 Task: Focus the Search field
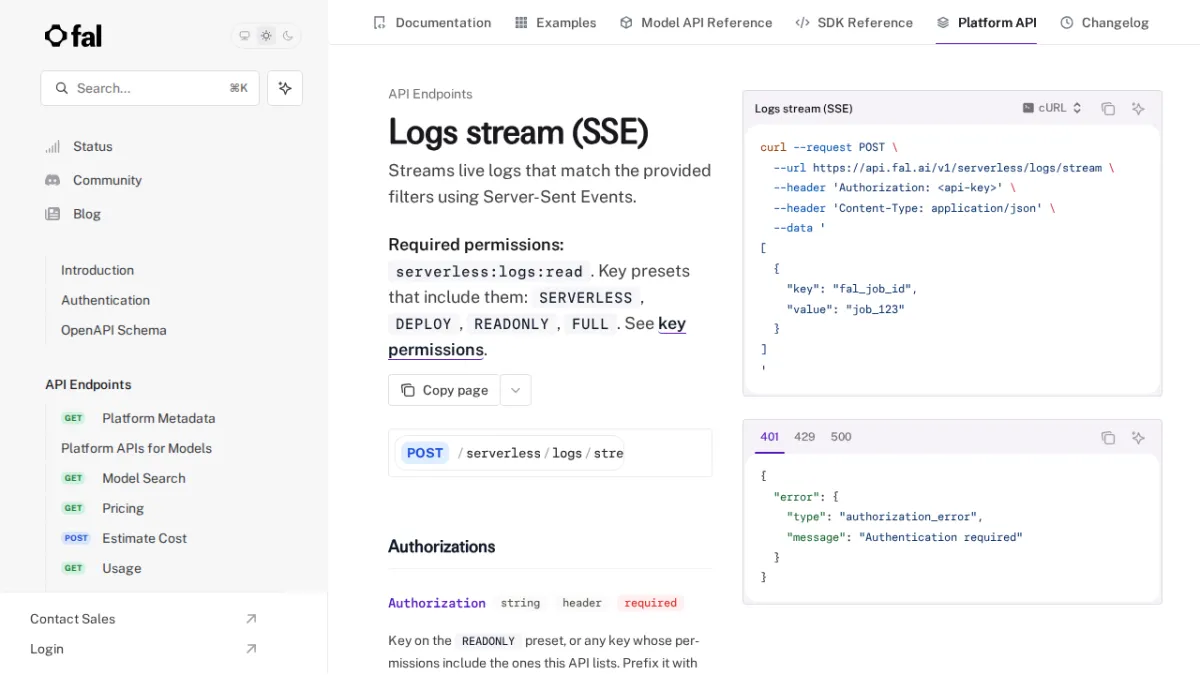tap(150, 88)
